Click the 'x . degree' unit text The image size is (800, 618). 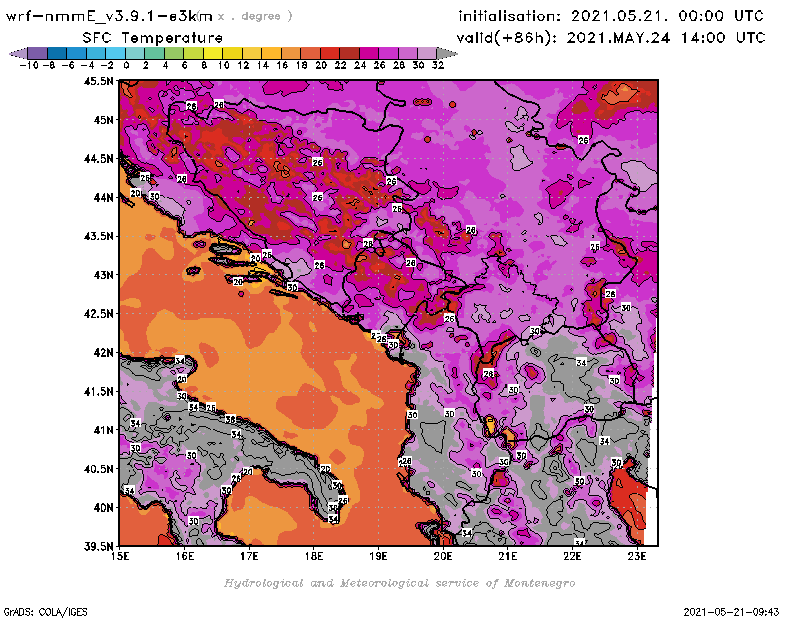pyautogui.click(x=255, y=16)
